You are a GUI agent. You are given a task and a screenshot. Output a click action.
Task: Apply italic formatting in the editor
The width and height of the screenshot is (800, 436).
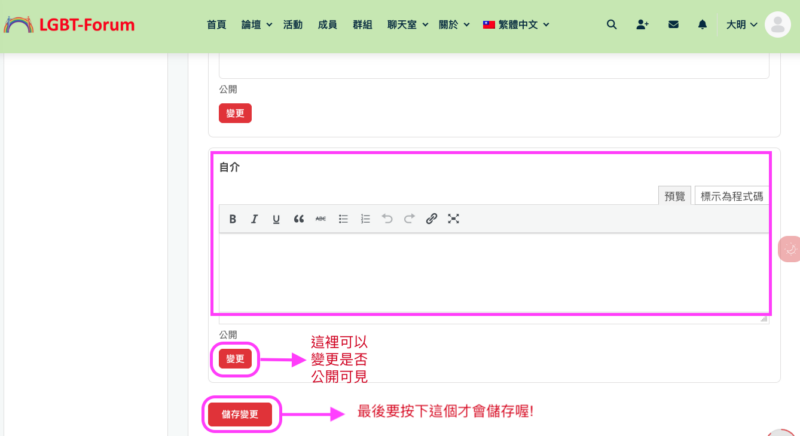coord(254,219)
